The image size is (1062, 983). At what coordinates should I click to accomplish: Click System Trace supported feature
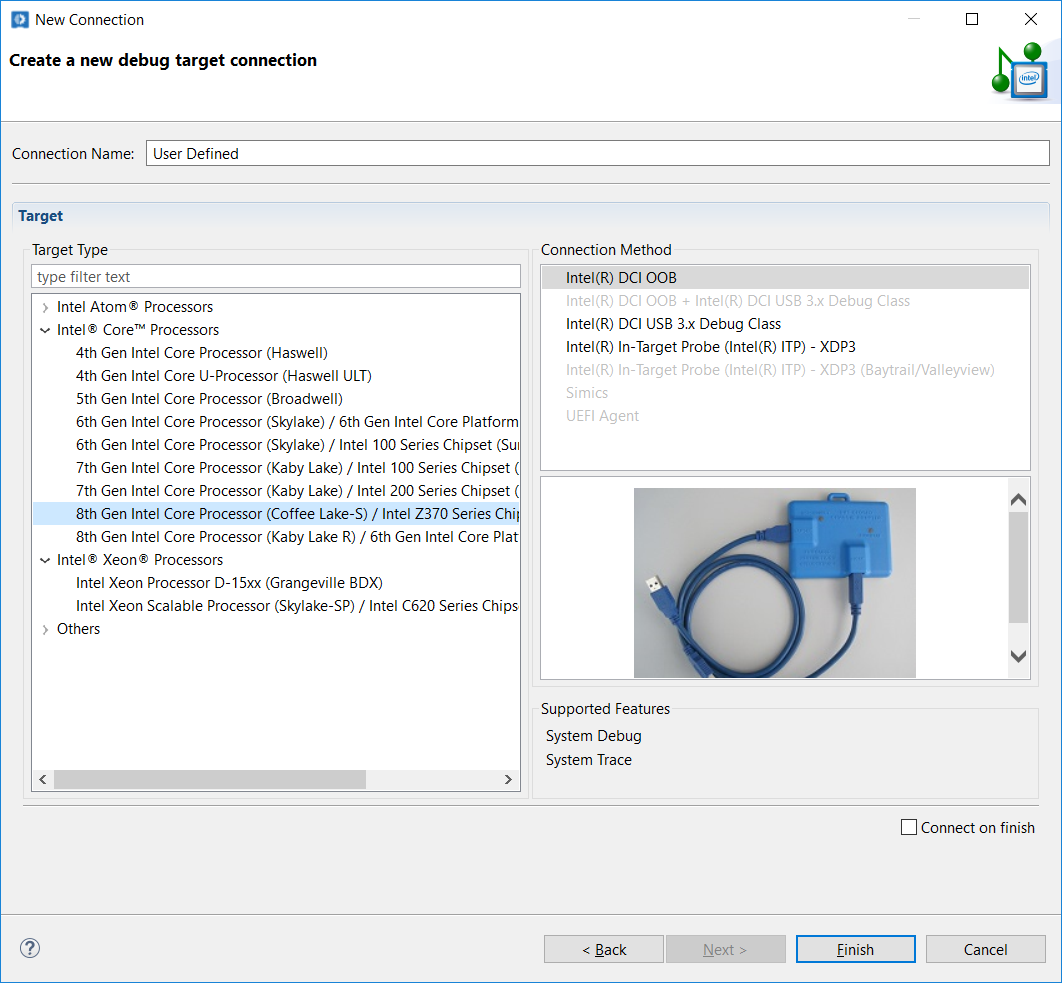point(589,760)
